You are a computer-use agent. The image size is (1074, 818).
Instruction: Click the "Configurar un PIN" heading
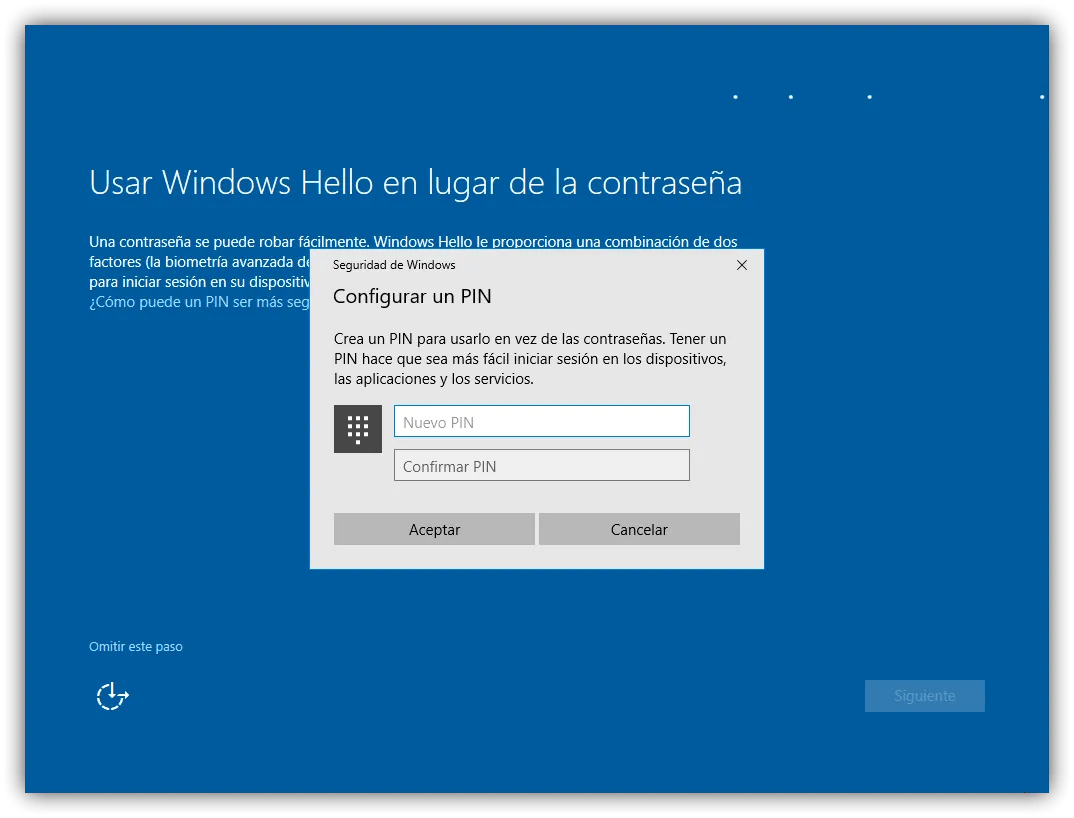(x=412, y=296)
